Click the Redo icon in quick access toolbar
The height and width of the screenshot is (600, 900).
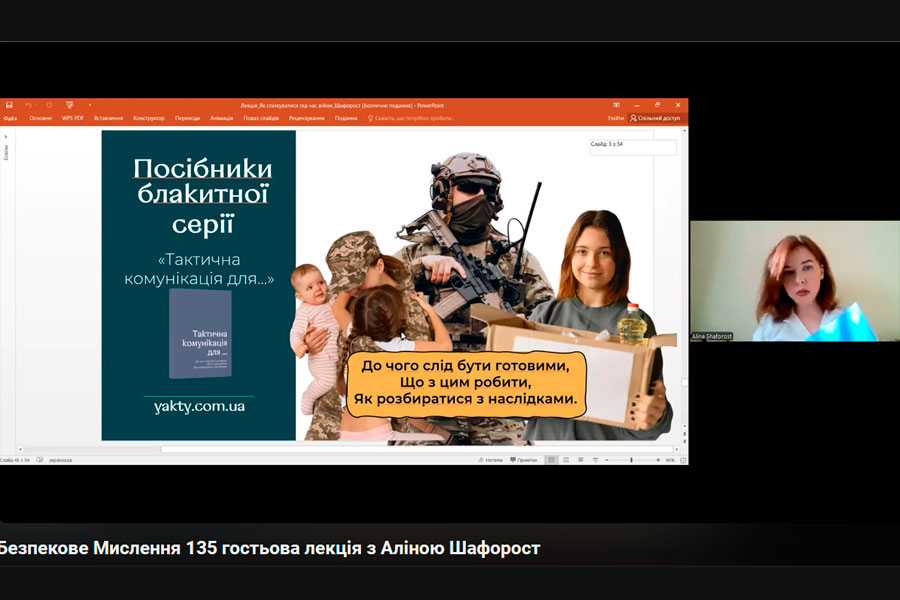point(49,105)
